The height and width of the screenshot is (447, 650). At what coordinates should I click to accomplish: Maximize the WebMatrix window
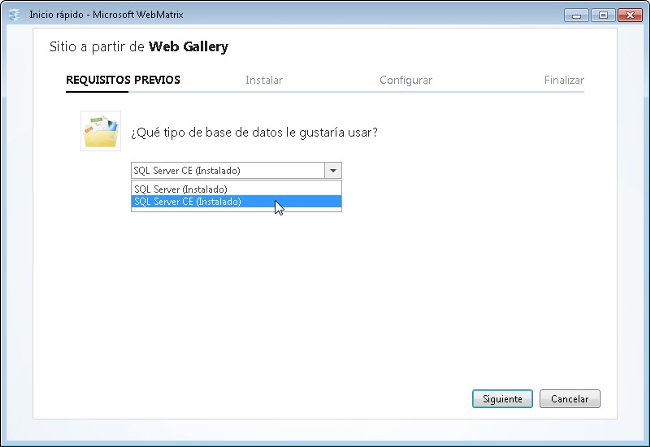click(603, 15)
